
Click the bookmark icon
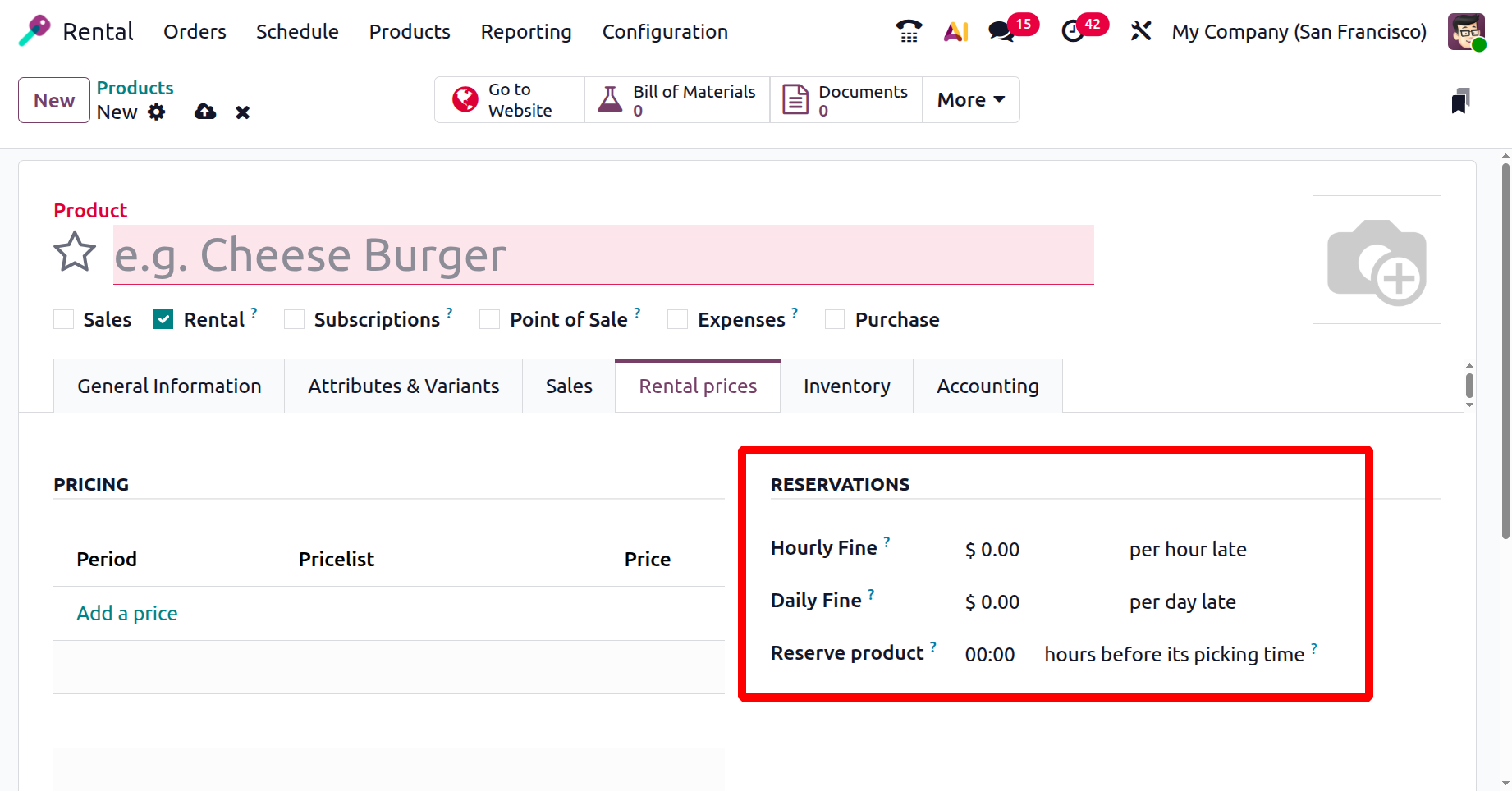[x=1459, y=101]
